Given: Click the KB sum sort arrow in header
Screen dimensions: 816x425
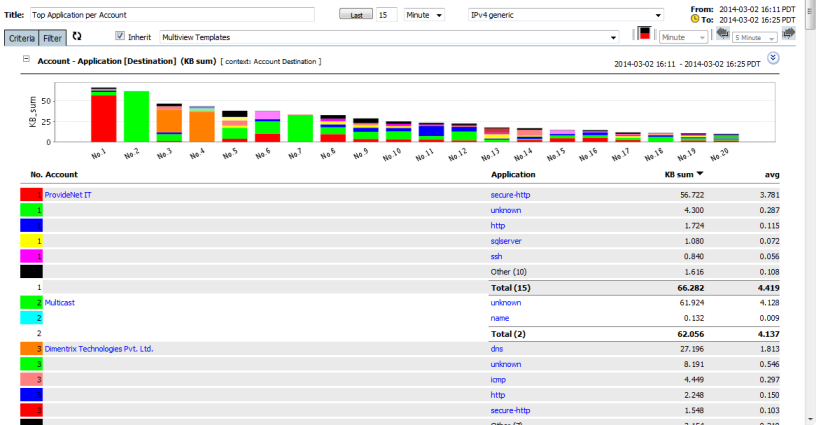Looking at the screenshot, I should coord(700,174).
